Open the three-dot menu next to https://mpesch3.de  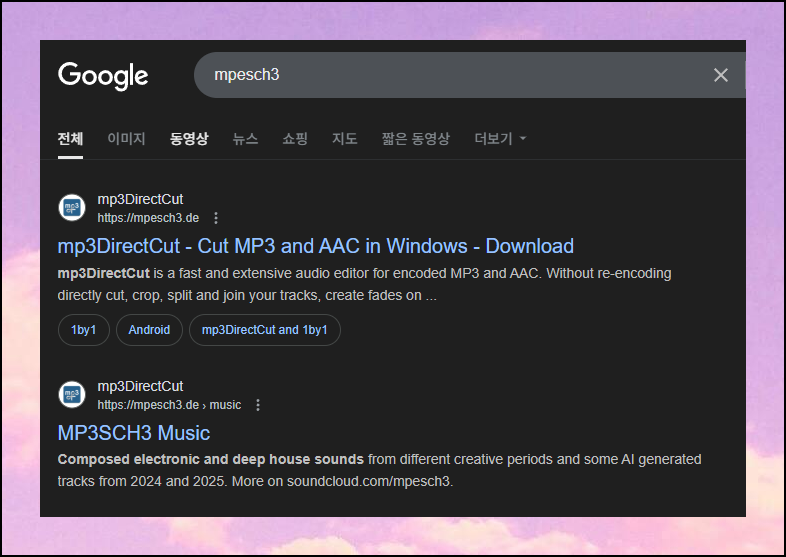tap(216, 218)
